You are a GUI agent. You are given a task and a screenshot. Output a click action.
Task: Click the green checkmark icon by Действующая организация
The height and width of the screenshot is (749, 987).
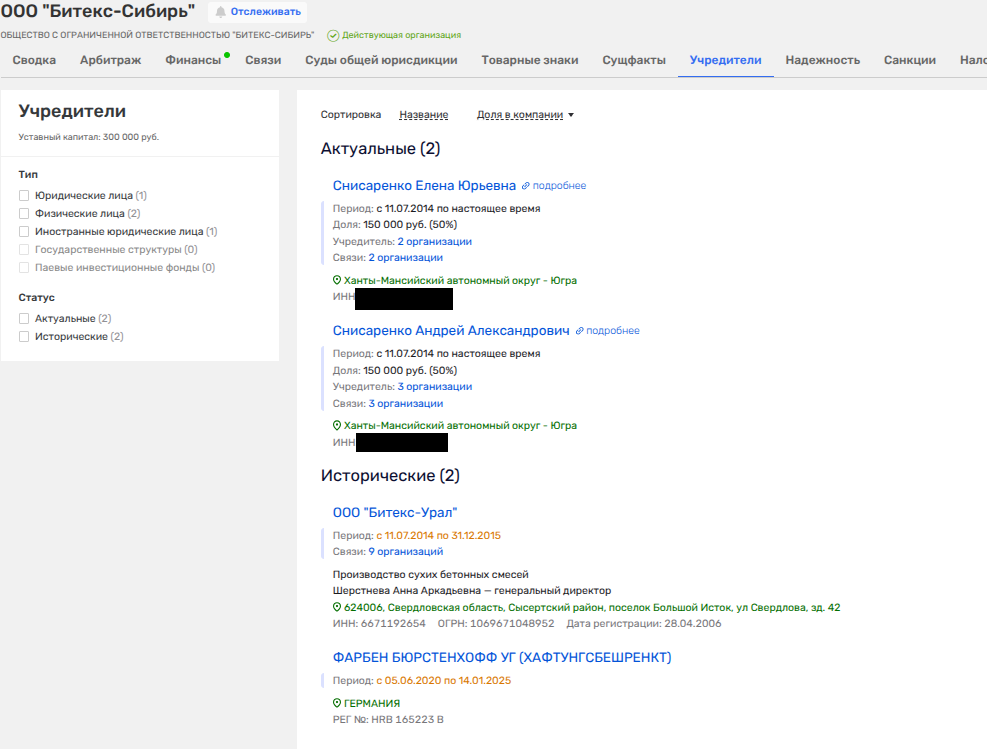pyautogui.click(x=333, y=35)
